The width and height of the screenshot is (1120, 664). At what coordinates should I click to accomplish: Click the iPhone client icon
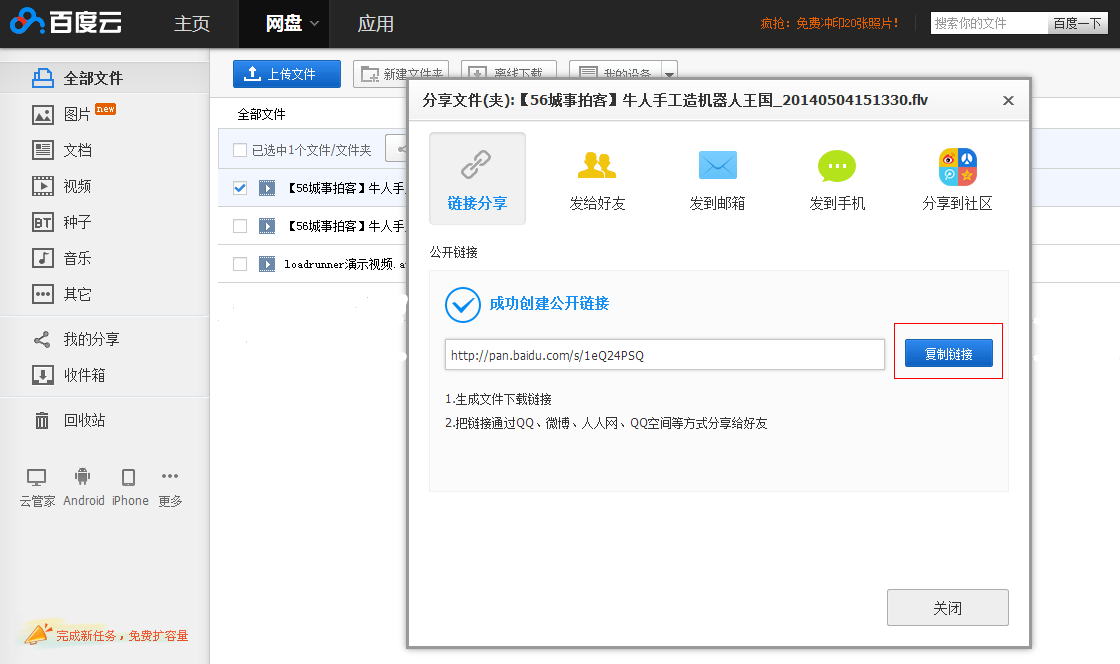coord(129,478)
